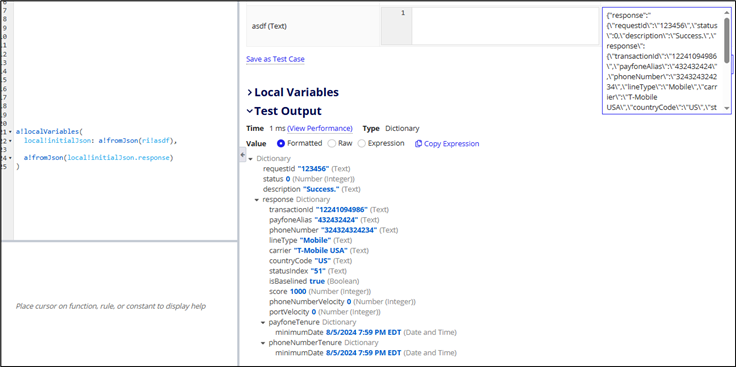
Task: Open the View Performance link
Action: [x=320, y=128]
